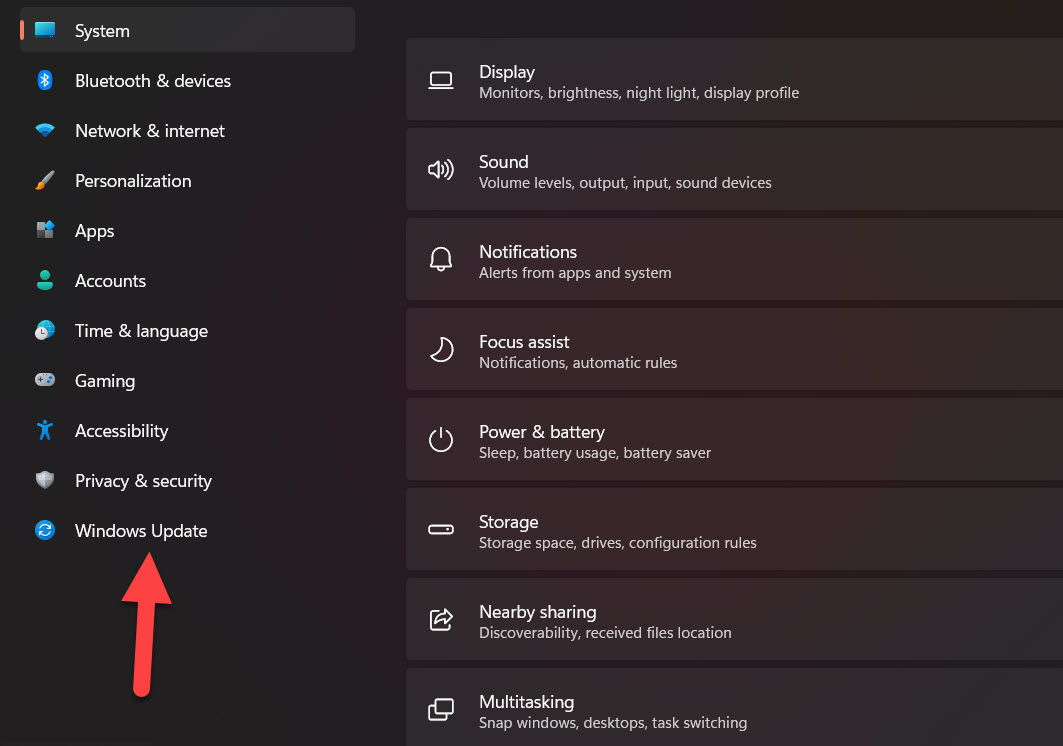Click the Storage drive icon
The image size is (1063, 746).
[441, 529]
